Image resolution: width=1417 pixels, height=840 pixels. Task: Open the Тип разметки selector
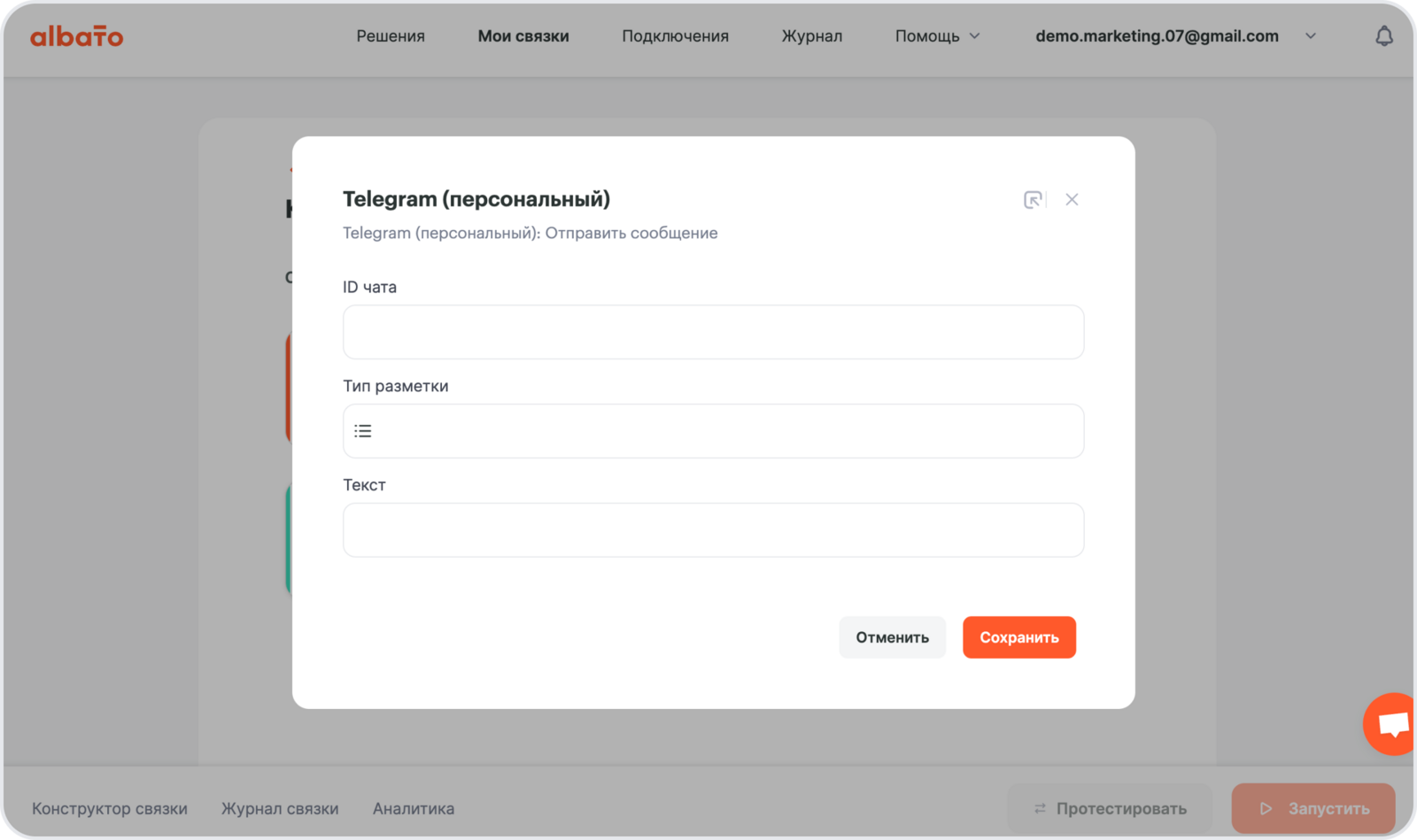tap(713, 431)
